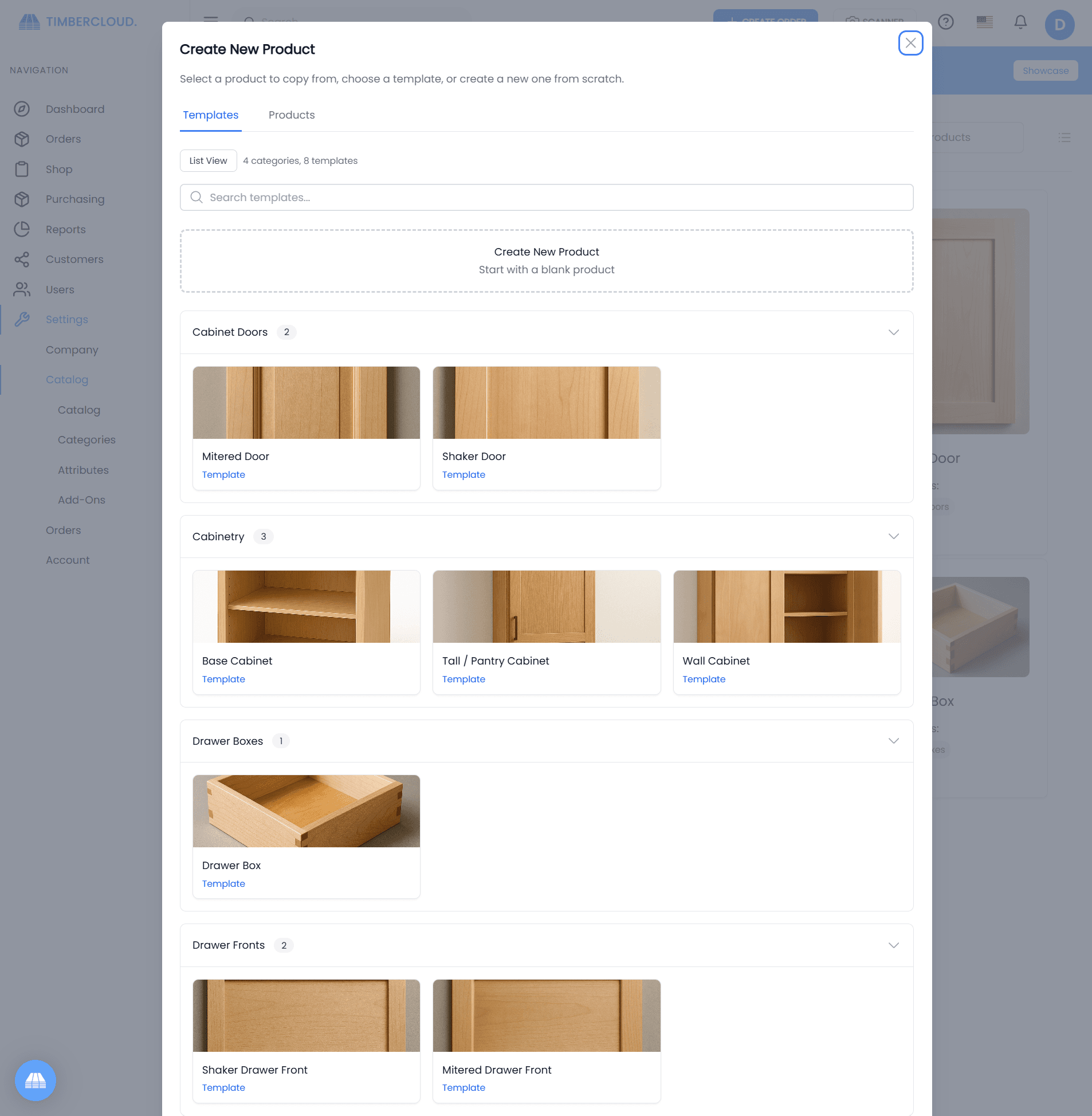Open Users with the people icon
The height and width of the screenshot is (1116, 1092).
tap(22, 290)
